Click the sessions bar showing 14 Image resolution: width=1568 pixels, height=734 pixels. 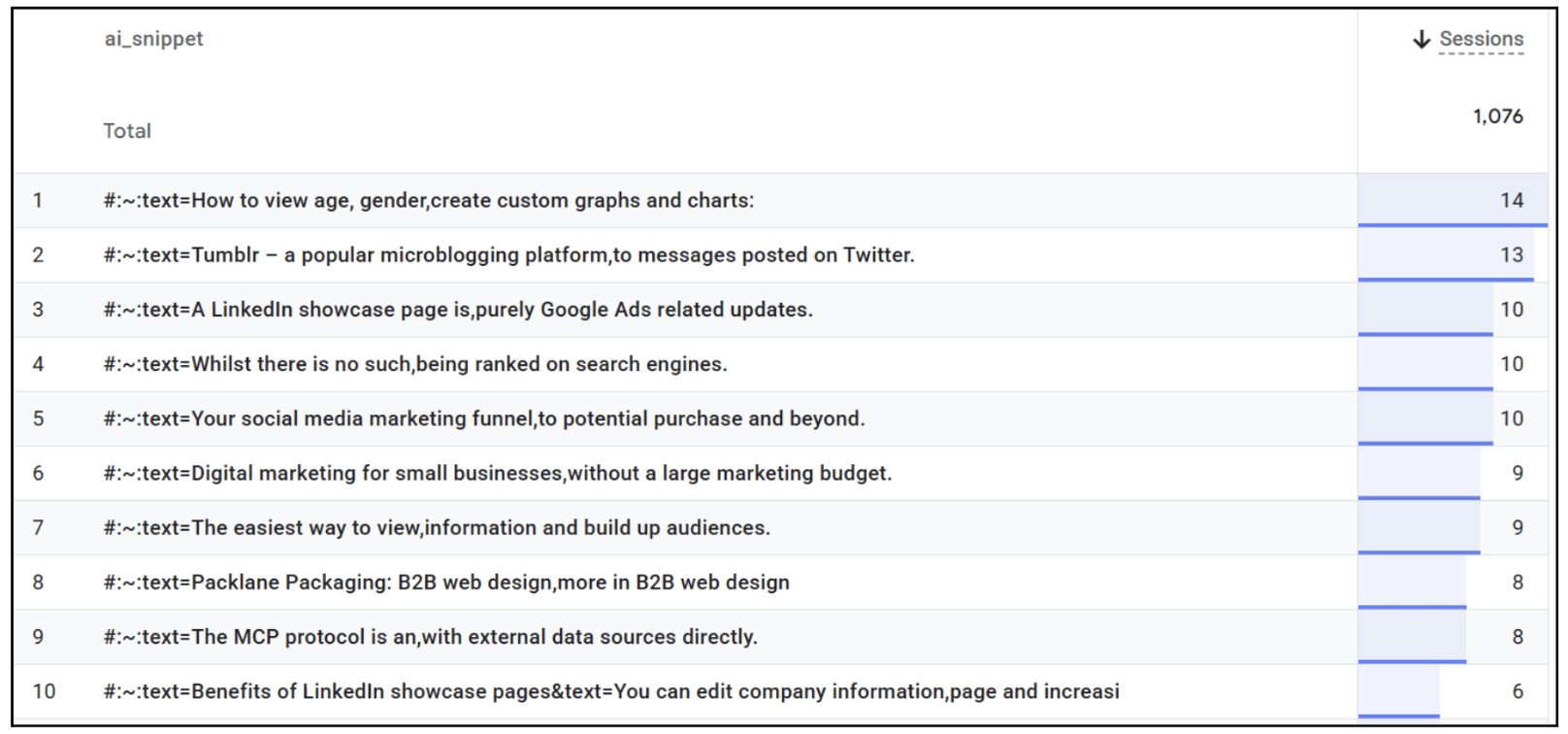coord(1452,201)
